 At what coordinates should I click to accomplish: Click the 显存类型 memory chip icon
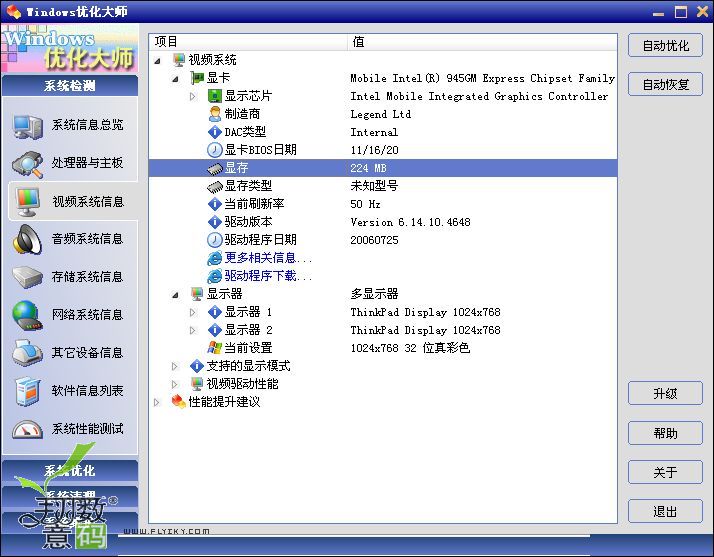[x=214, y=186]
